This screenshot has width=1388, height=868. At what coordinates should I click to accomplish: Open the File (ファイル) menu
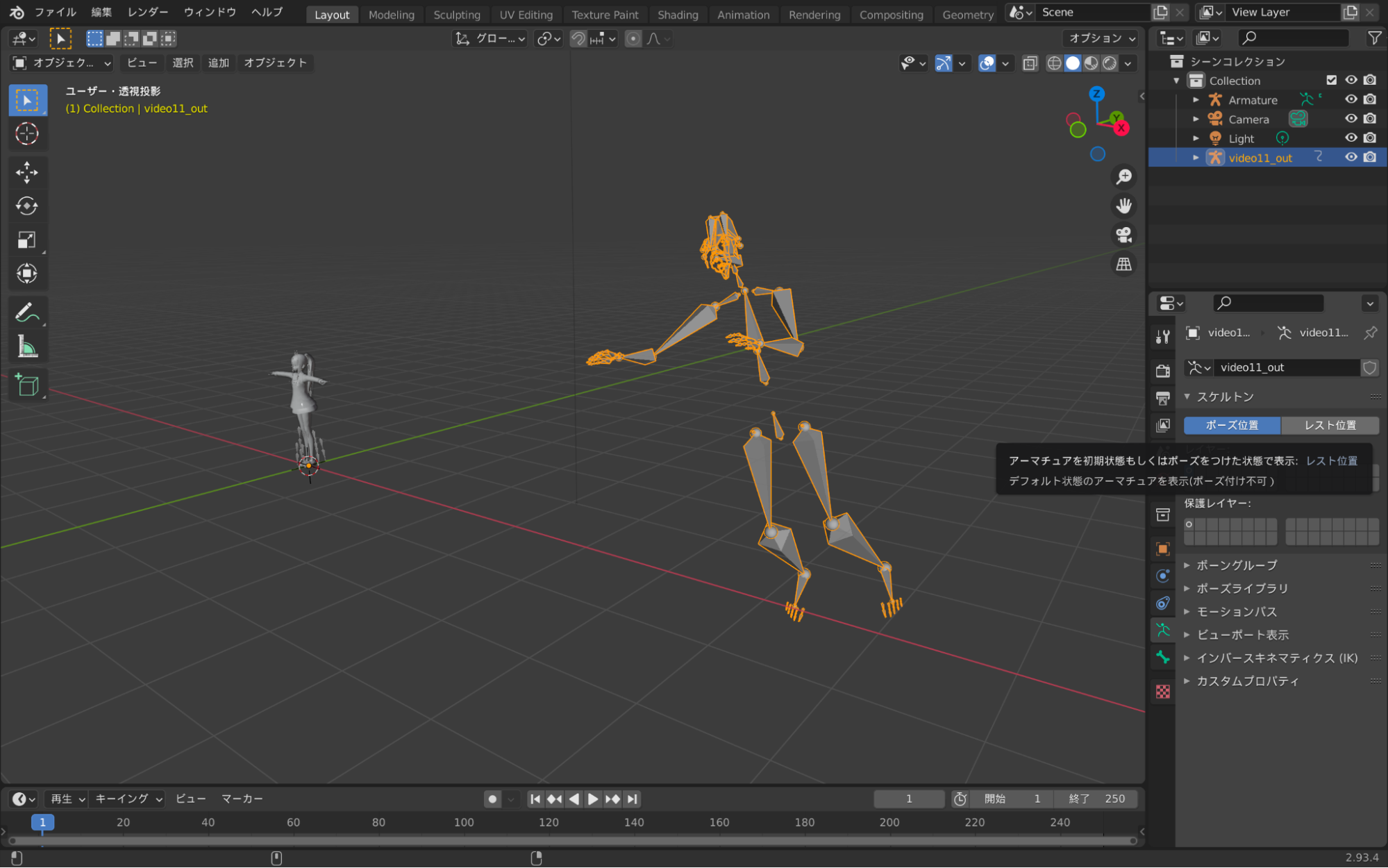point(56,12)
